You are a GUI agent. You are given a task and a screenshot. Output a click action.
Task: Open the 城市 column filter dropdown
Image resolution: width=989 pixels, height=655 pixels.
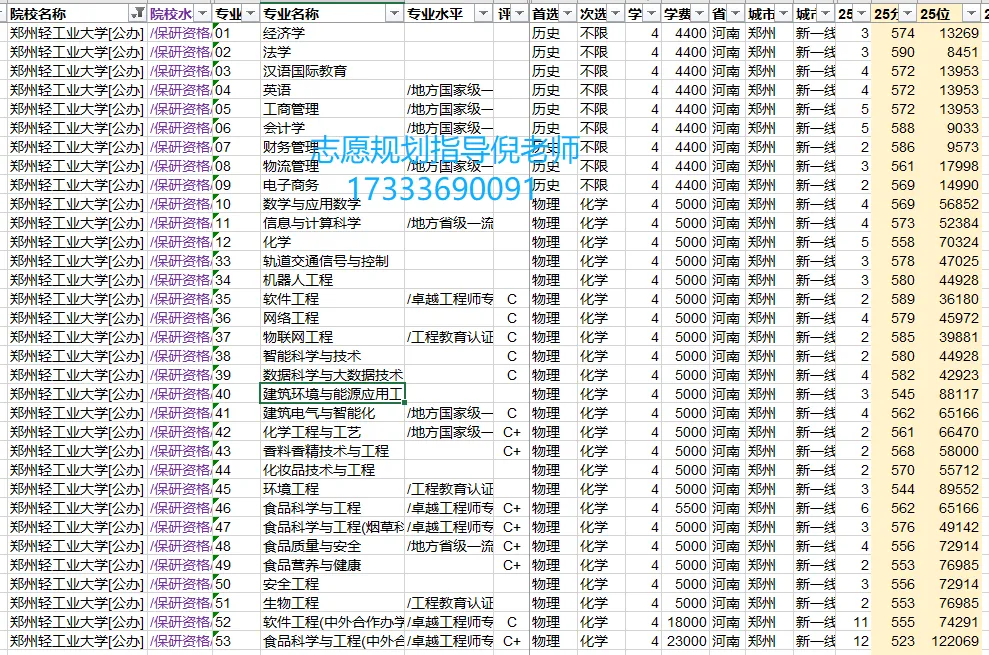[x=783, y=14]
